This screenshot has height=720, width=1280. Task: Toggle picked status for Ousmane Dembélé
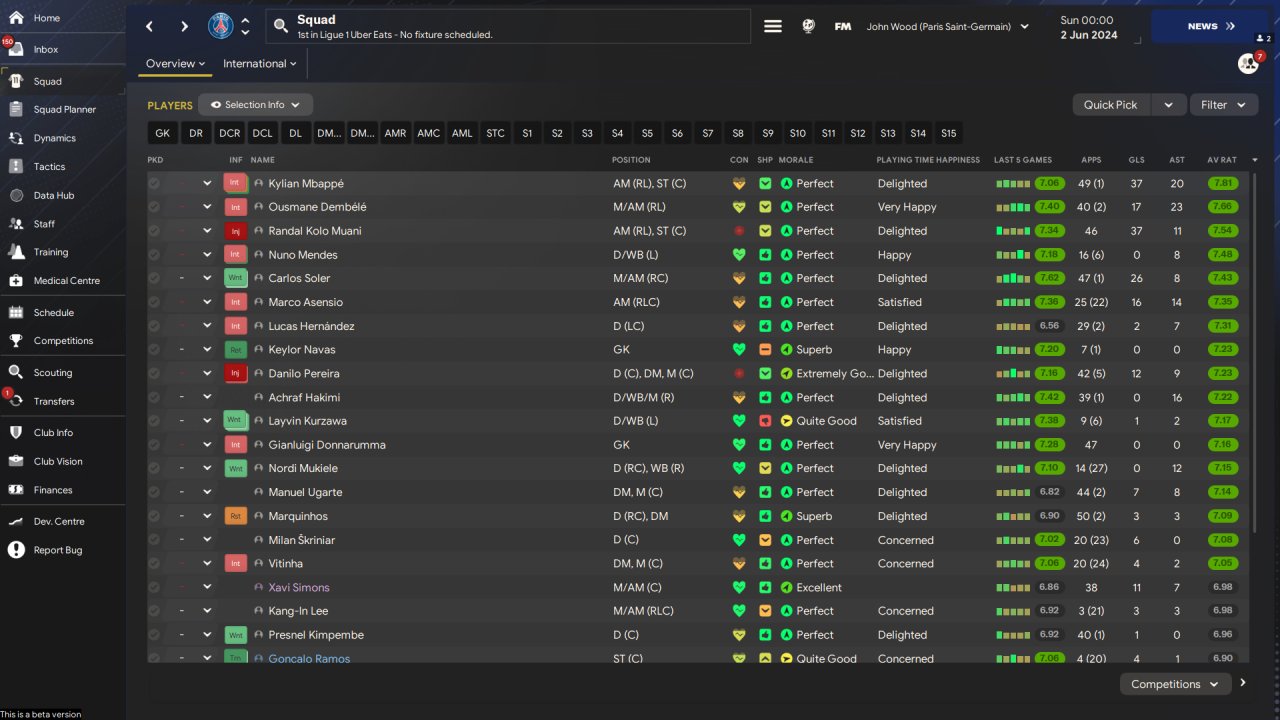click(154, 207)
